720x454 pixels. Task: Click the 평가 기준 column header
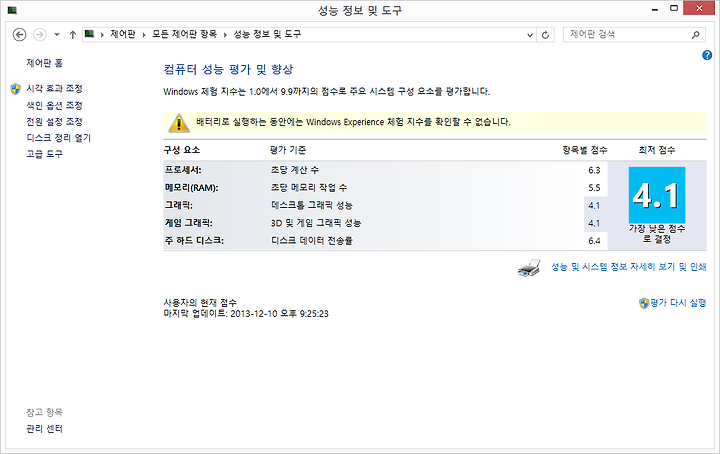(x=288, y=150)
